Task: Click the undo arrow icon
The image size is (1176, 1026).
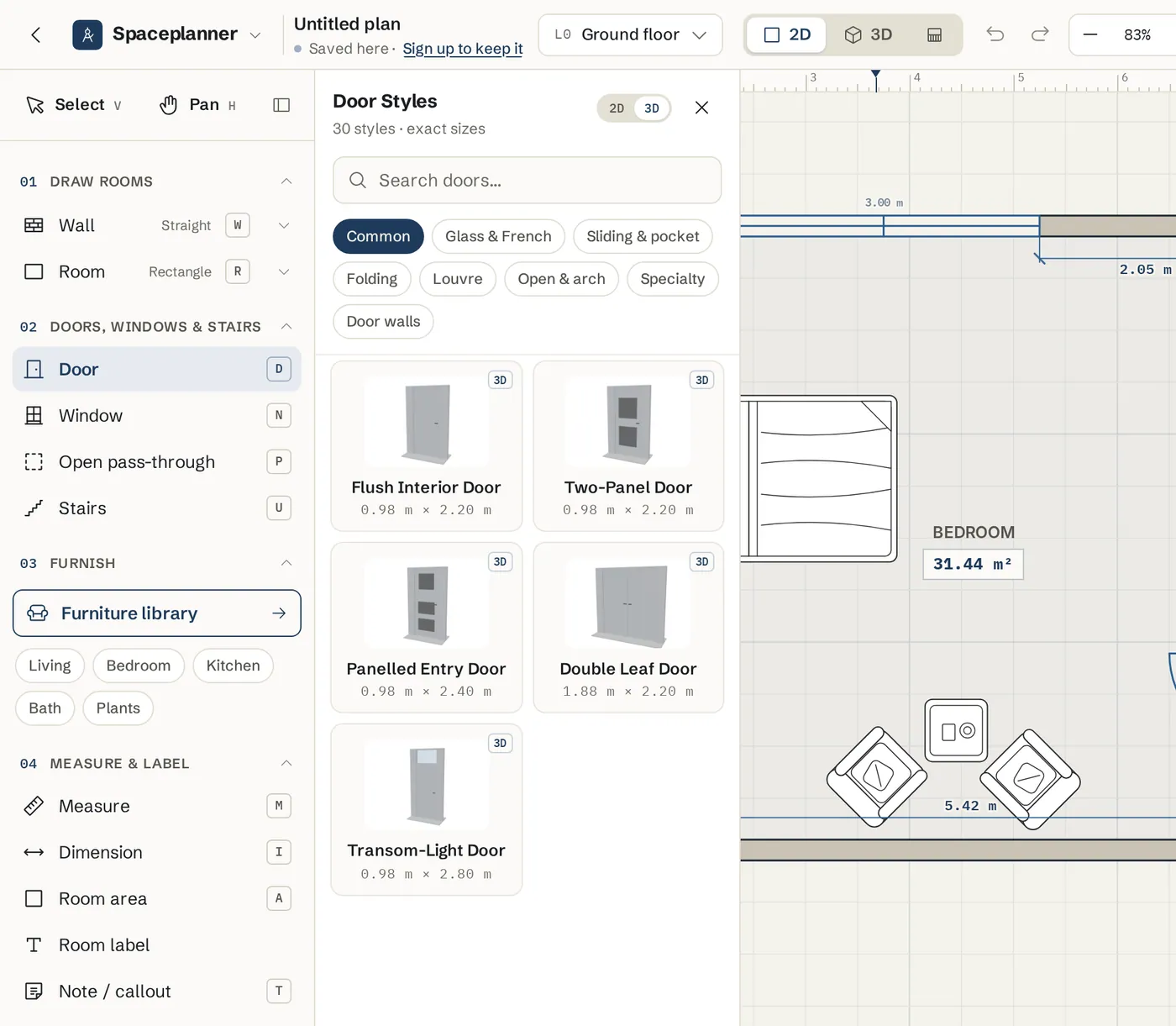Action: coord(995,34)
